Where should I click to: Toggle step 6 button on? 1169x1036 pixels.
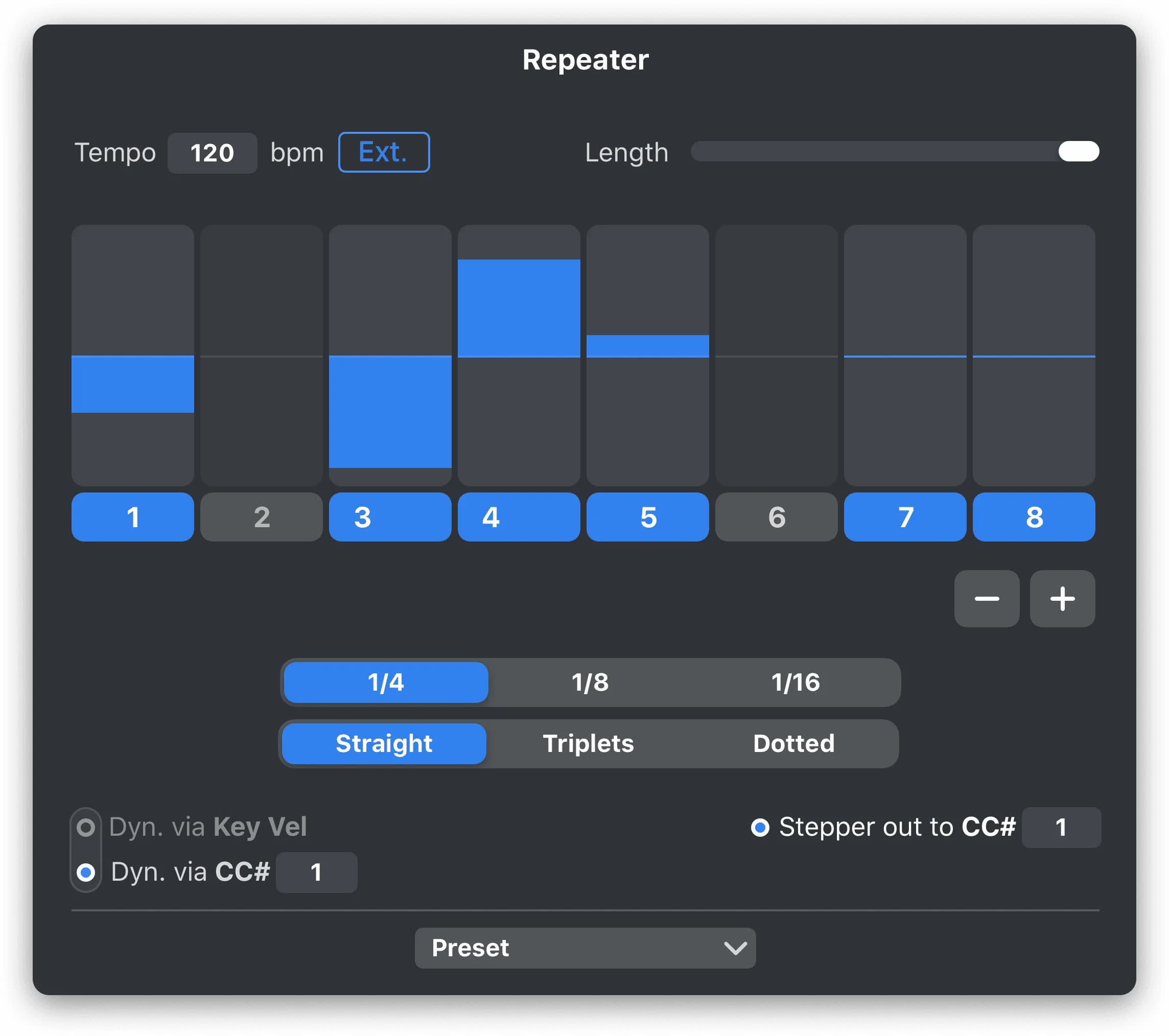(x=776, y=517)
